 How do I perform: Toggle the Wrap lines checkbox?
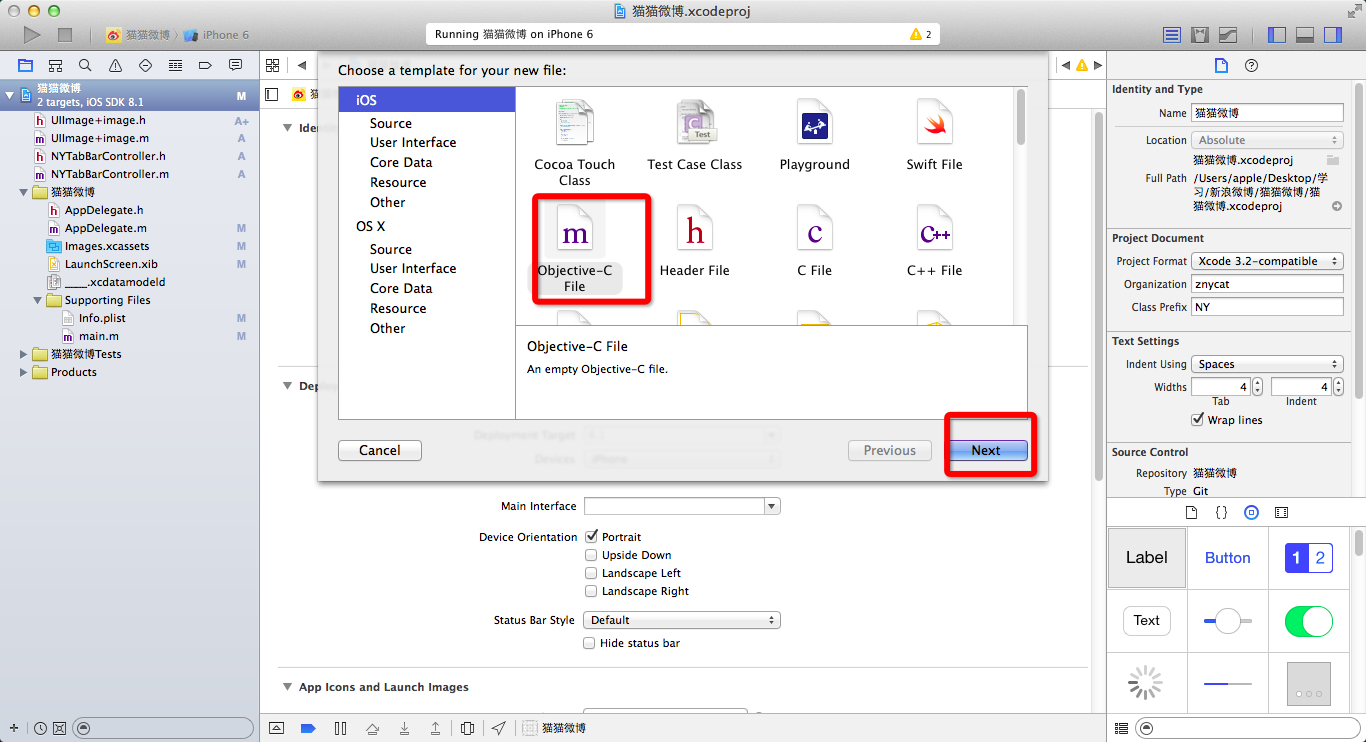1198,419
